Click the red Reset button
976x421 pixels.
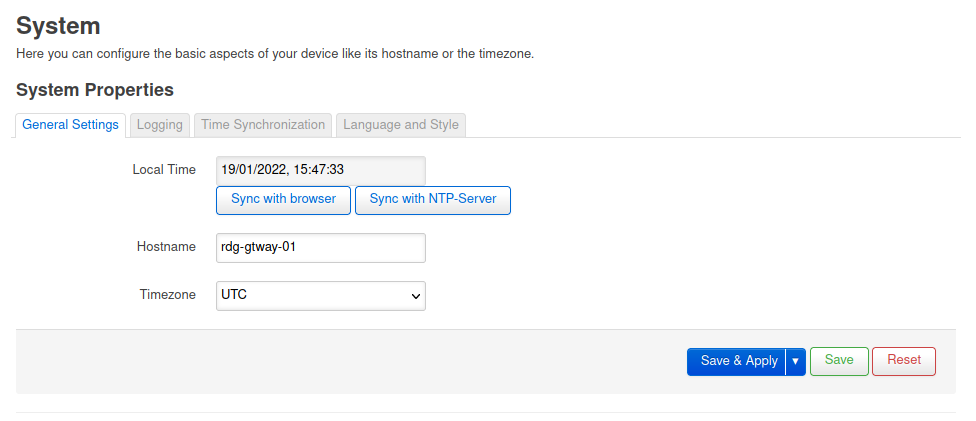coord(904,361)
